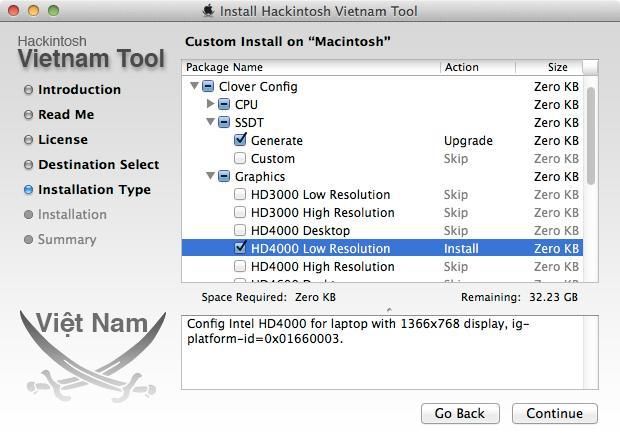Select the "HD3000 Low Resolution" row label

321,195
